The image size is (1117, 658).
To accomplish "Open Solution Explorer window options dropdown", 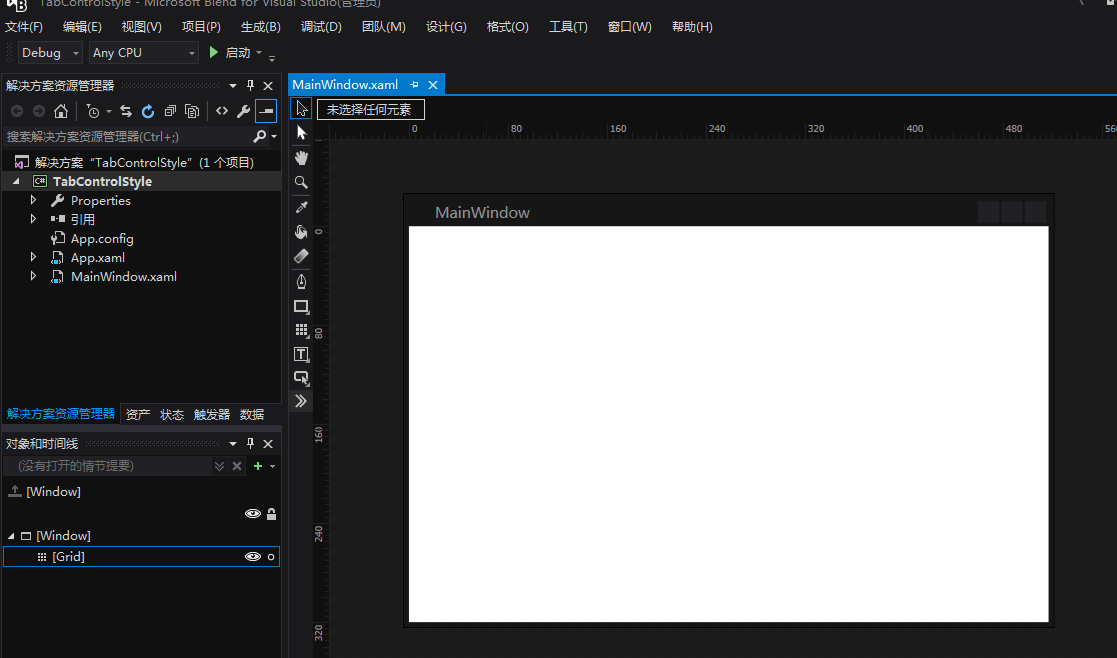I will pyautogui.click(x=233, y=85).
